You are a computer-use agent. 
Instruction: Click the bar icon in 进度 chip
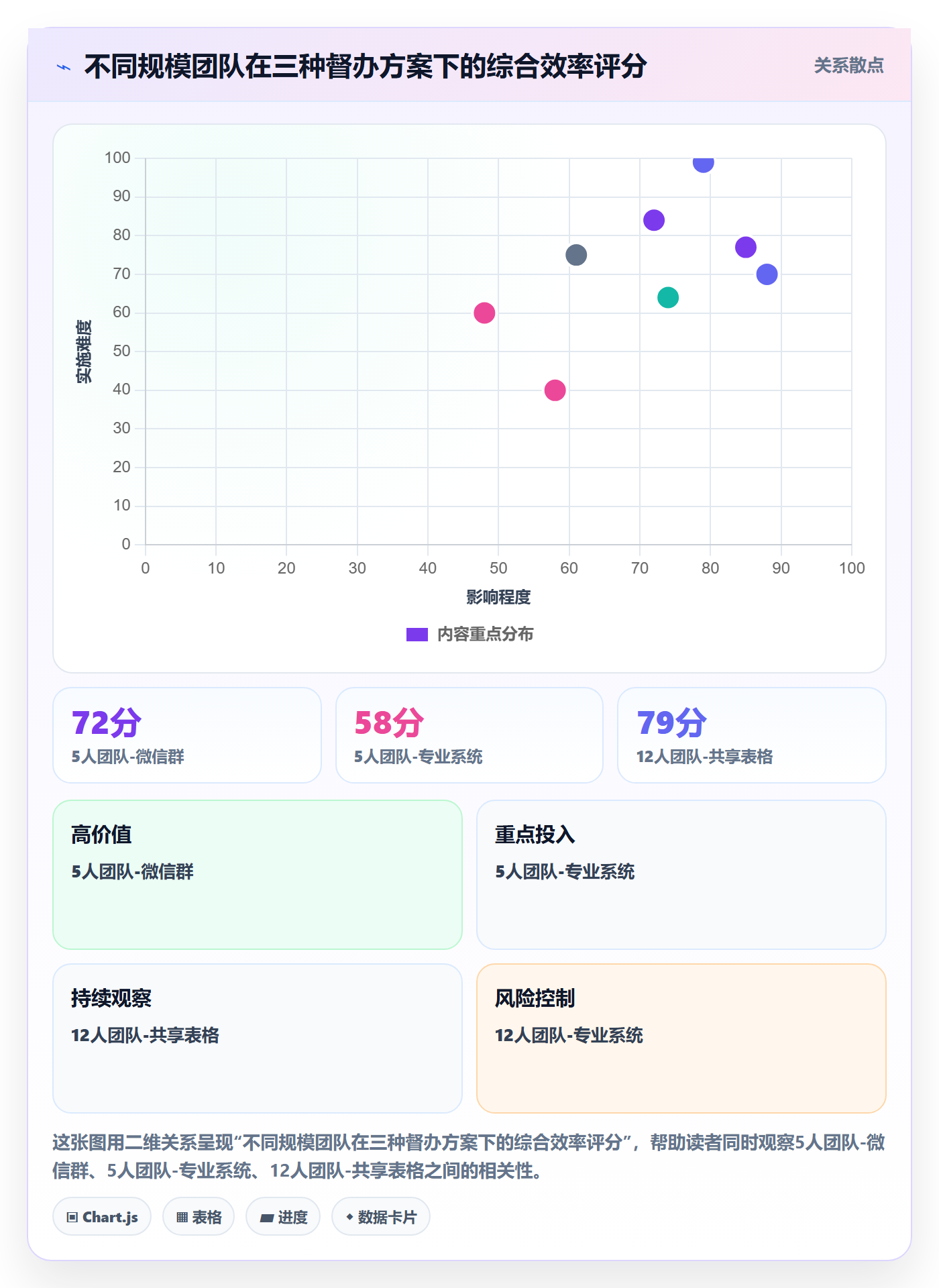coord(267,1218)
